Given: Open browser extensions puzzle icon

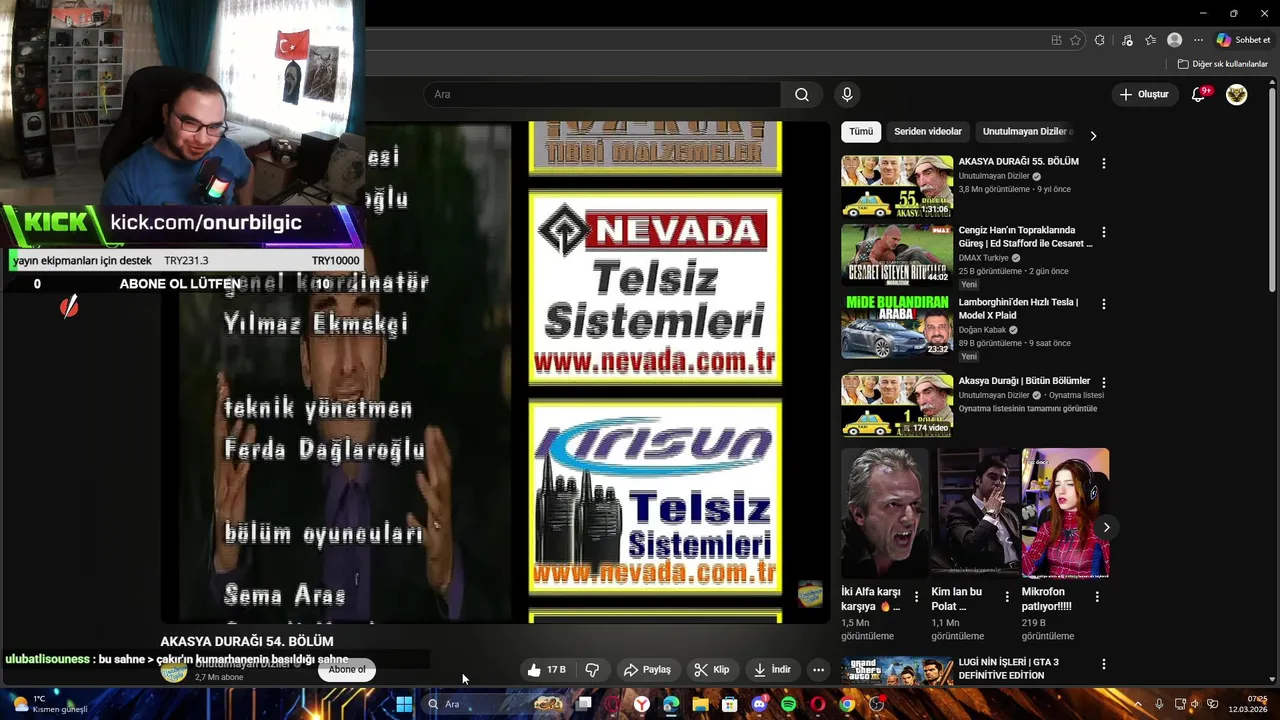Looking at the screenshot, I should pos(1100,40).
